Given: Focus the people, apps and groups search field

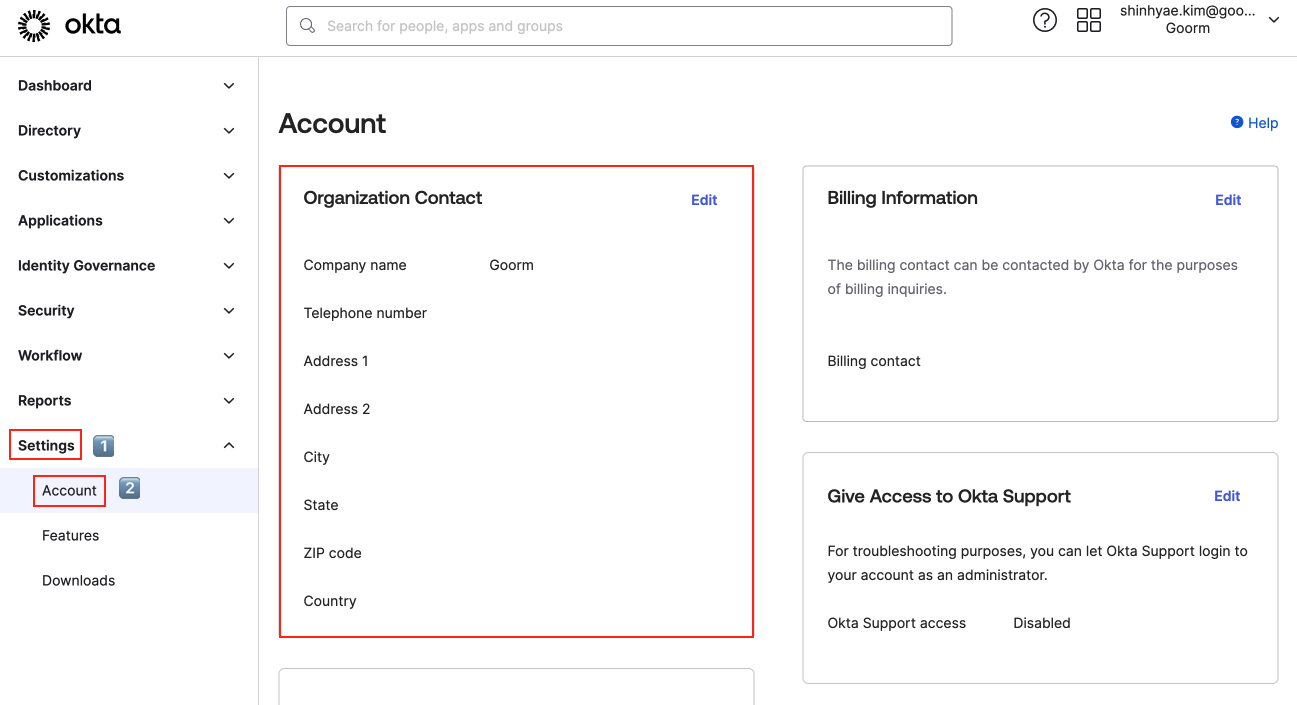Looking at the screenshot, I should [x=630, y=26].
